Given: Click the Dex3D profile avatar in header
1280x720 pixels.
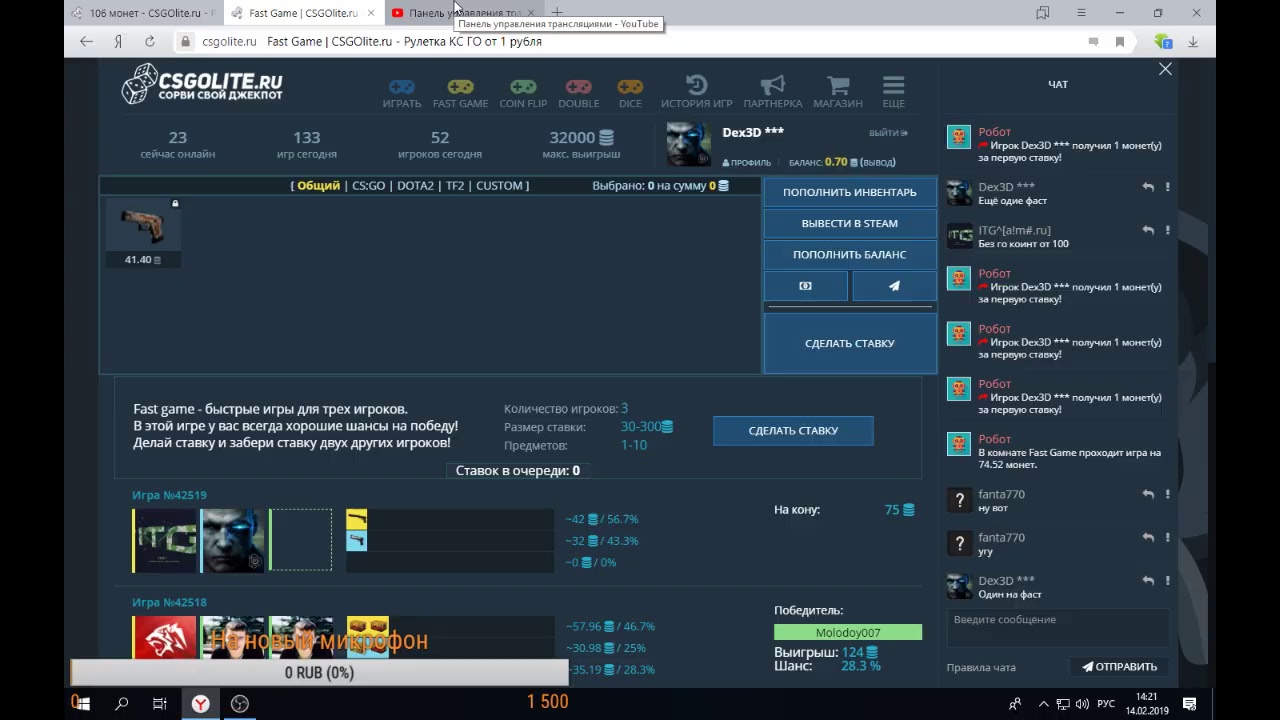Looking at the screenshot, I should 689,145.
